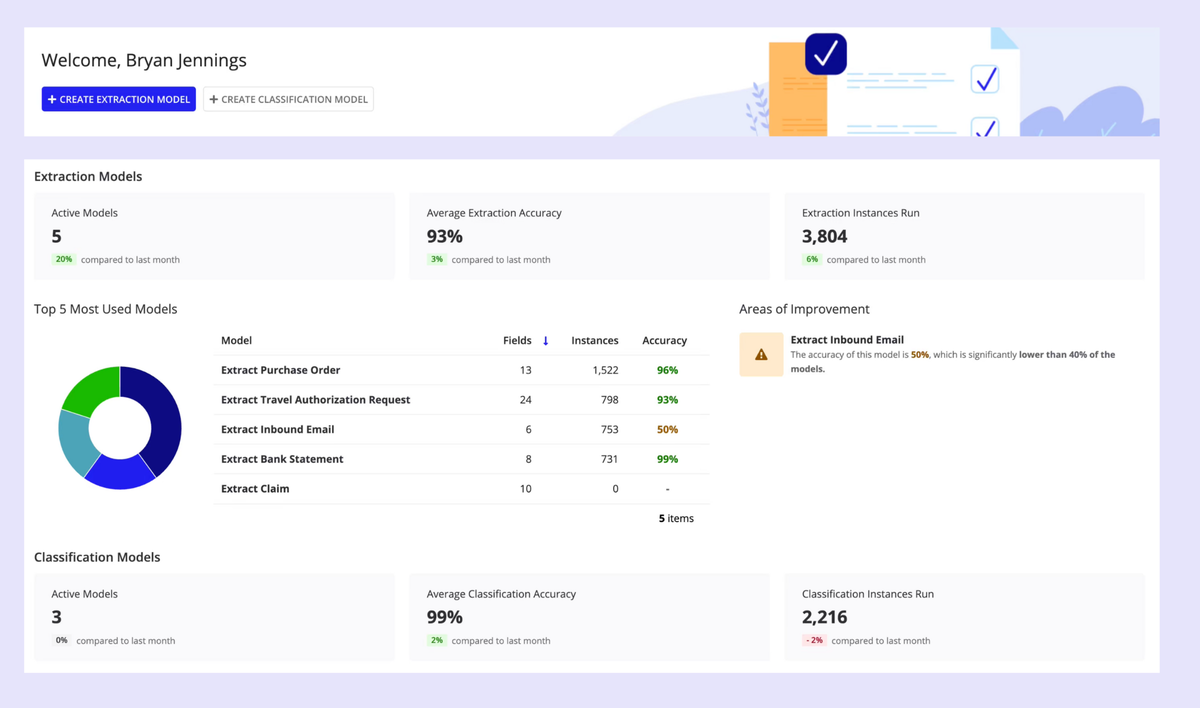Sort the table by the Model column header

click(x=236, y=341)
